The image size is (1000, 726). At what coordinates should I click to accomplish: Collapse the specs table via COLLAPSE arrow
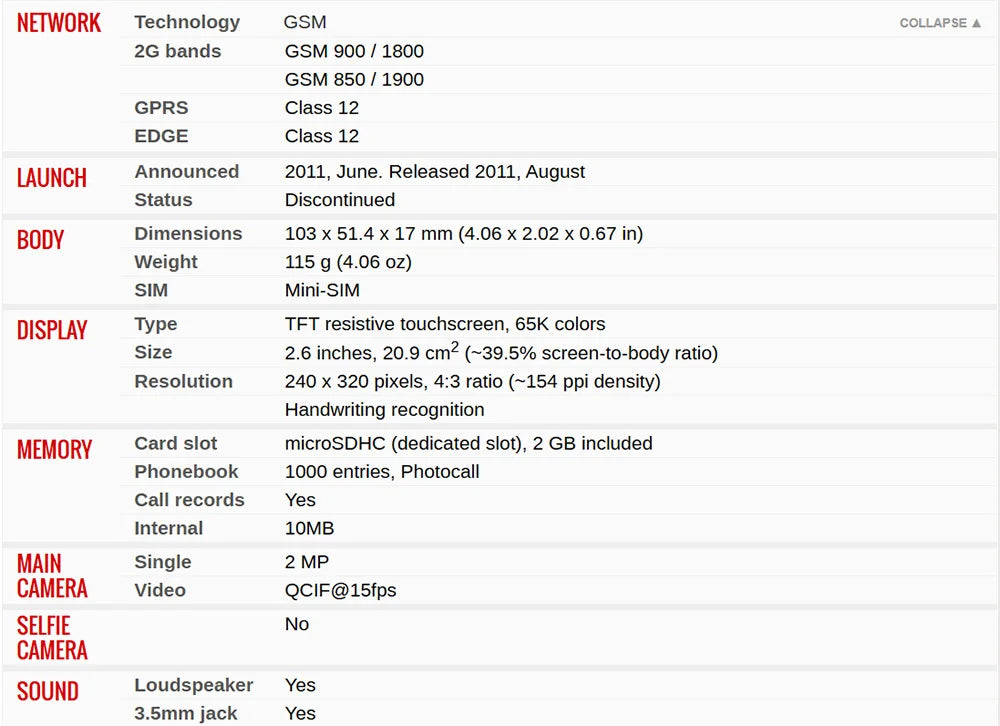click(940, 23)
